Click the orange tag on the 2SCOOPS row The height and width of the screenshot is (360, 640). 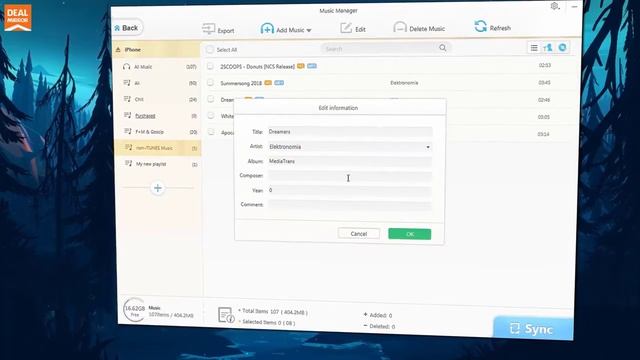click(301, 66)
